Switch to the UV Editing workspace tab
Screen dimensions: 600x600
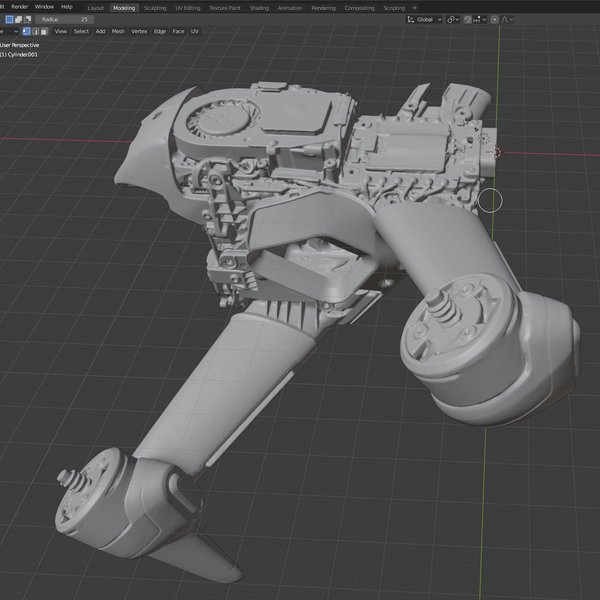[188, 8]
